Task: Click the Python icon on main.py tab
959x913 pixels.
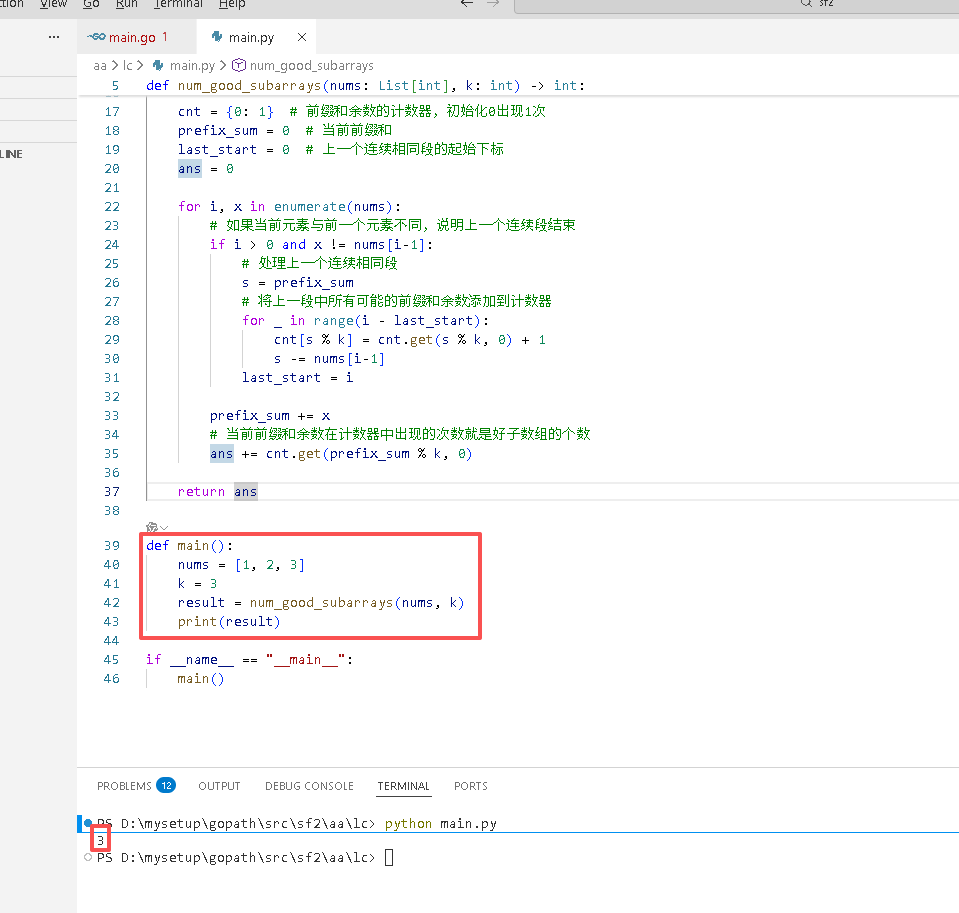Action: (217, 37)
